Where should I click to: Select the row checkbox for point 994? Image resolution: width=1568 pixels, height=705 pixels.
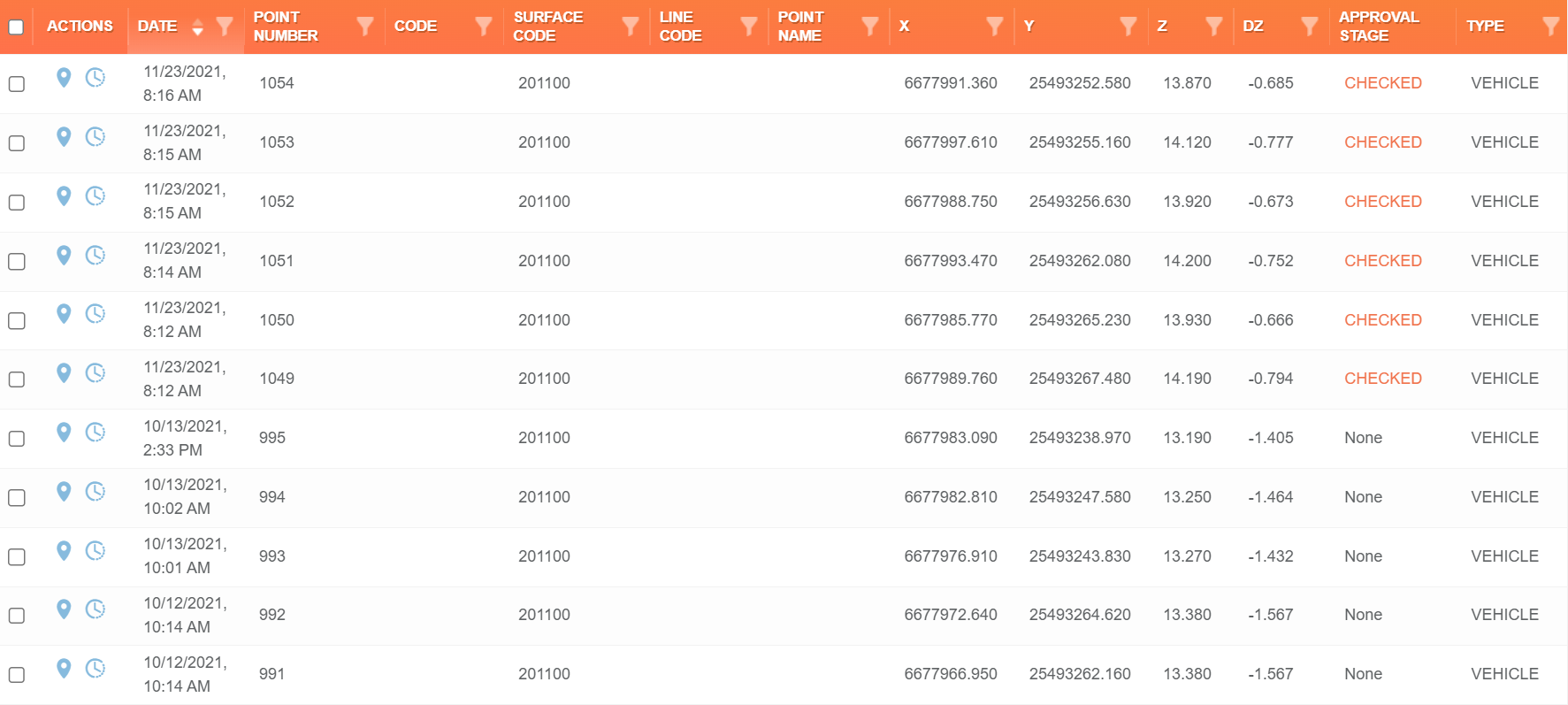pos(16,498)
